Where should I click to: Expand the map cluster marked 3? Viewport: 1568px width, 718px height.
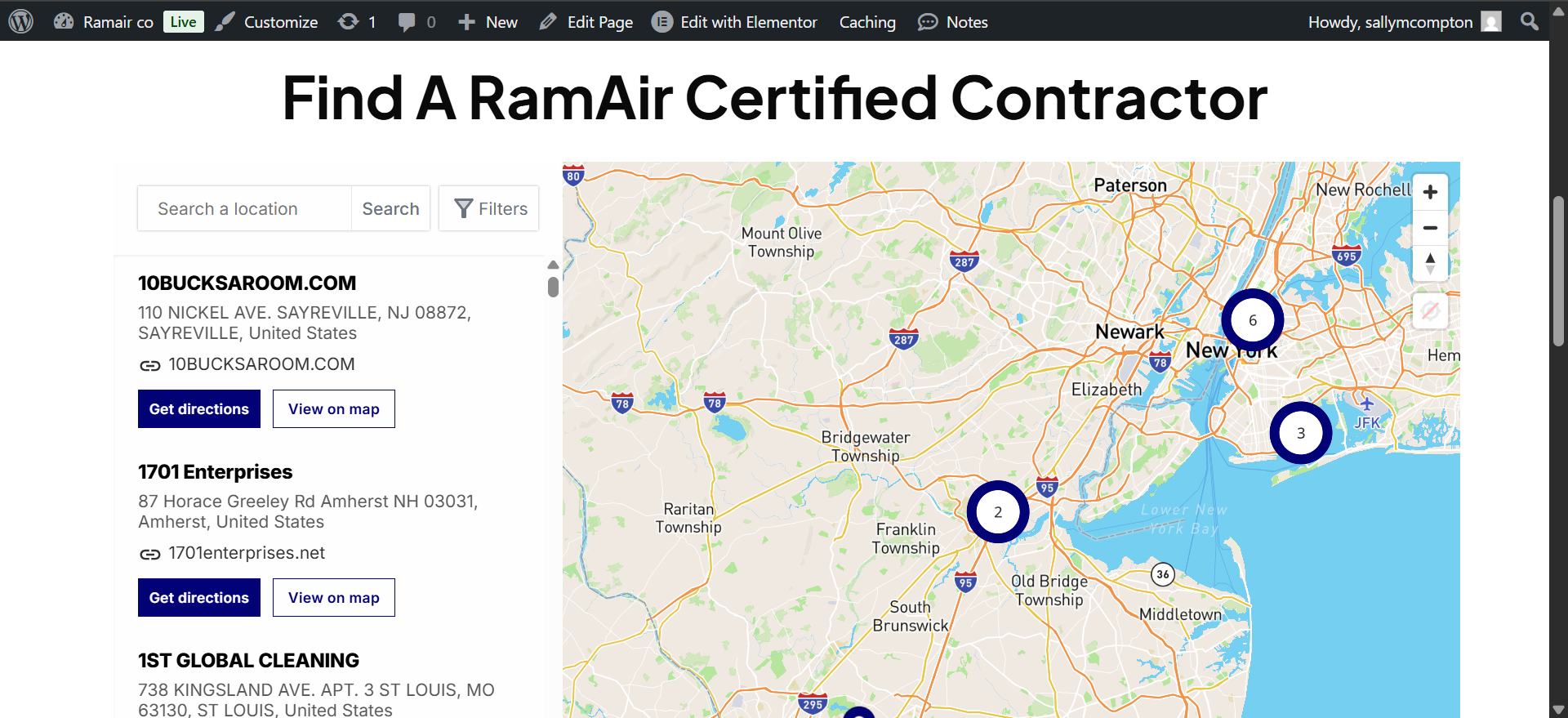click(x=1300, y=433)
